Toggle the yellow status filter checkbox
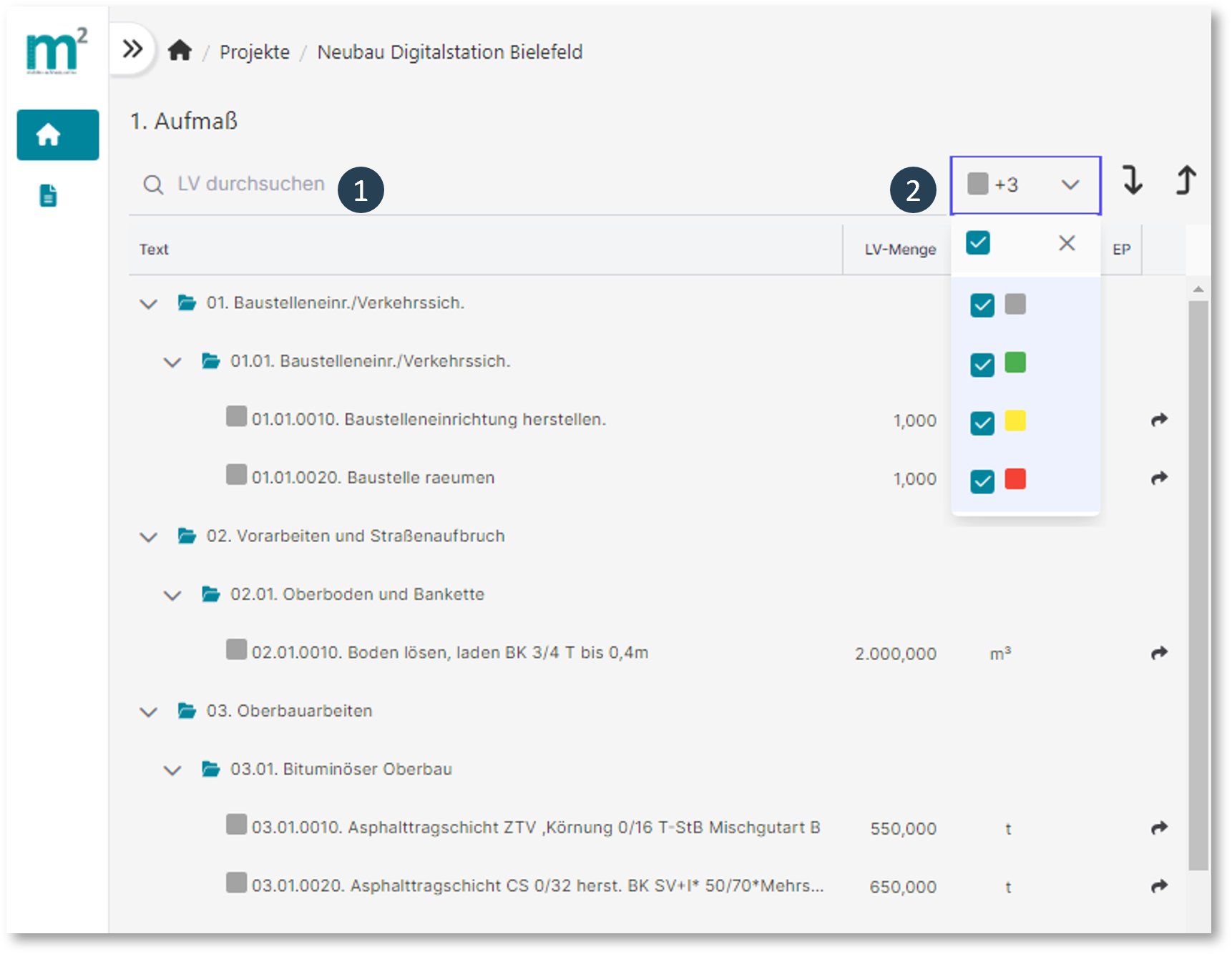Viewport: 1232px width, 954px height. (x=982, y=423)
